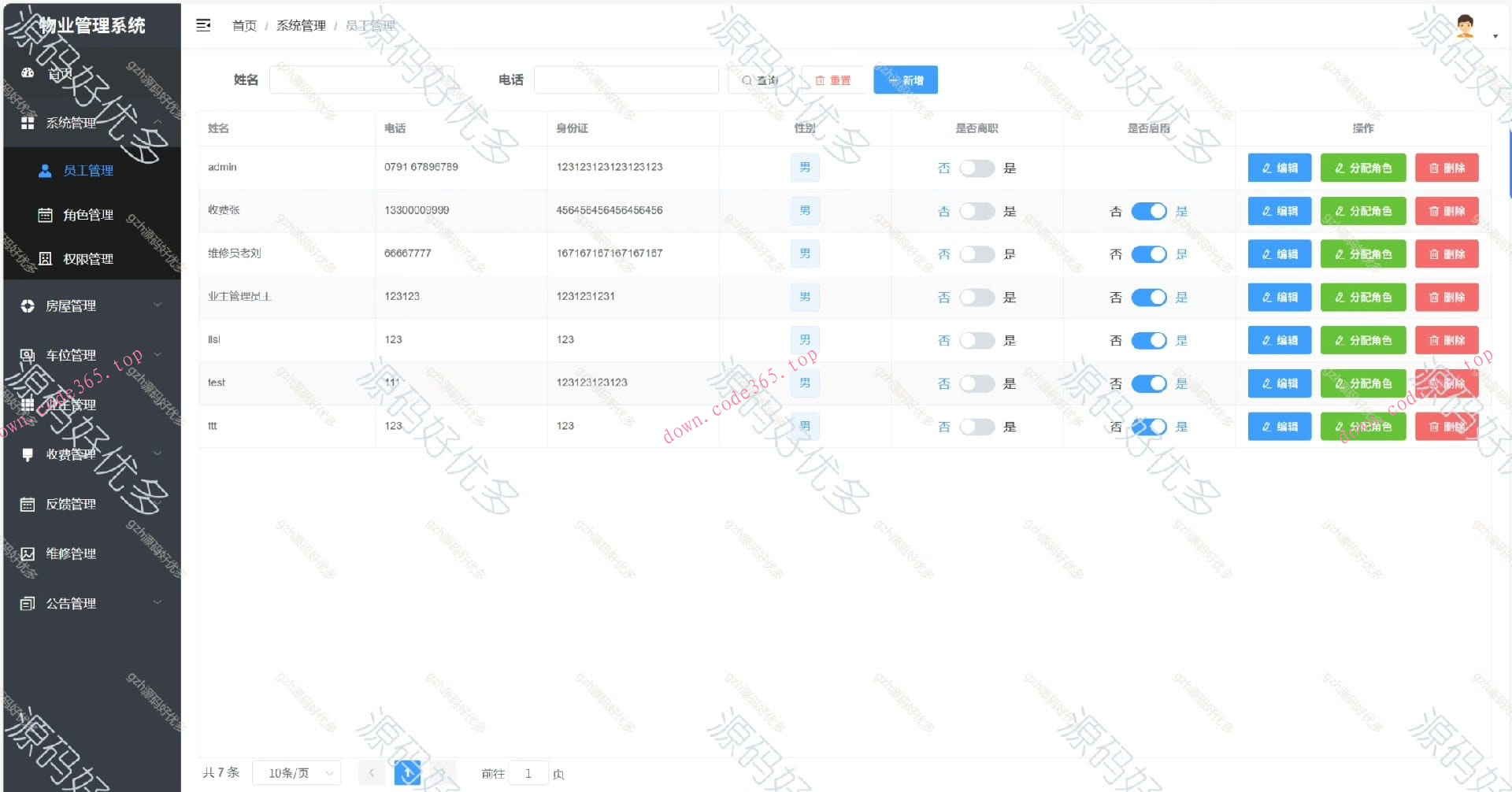Click 编辑 for the 维修员老刘 row
This screenshot has width=1512, height=792.
point(1280,254)
